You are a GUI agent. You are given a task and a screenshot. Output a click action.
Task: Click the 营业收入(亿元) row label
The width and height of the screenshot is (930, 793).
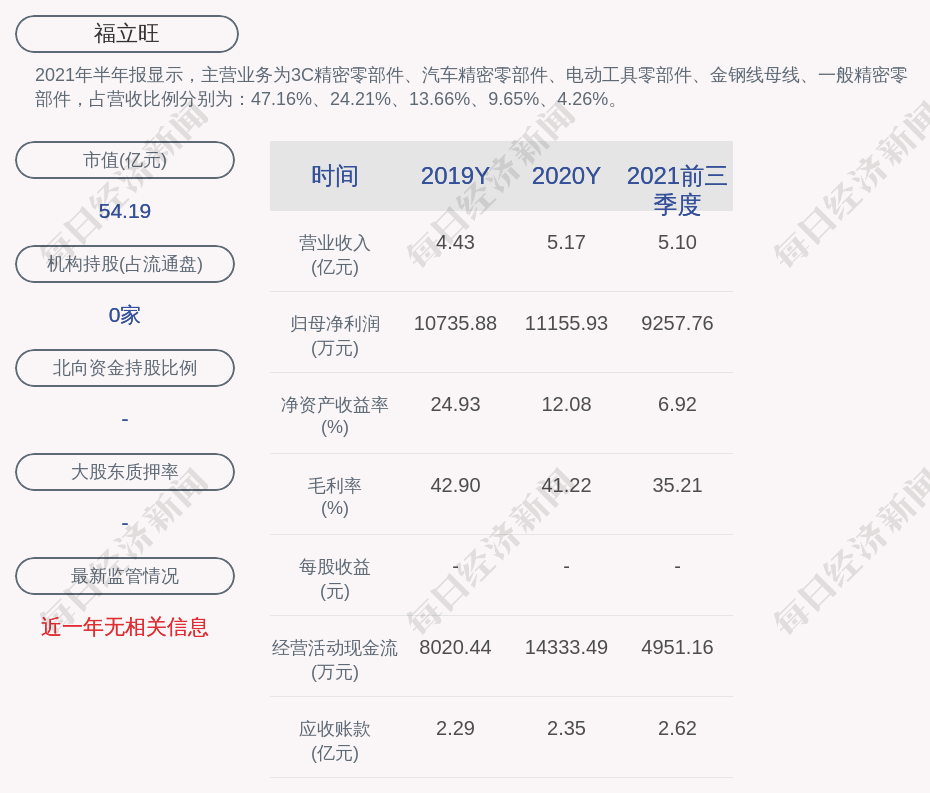(335, 254)
